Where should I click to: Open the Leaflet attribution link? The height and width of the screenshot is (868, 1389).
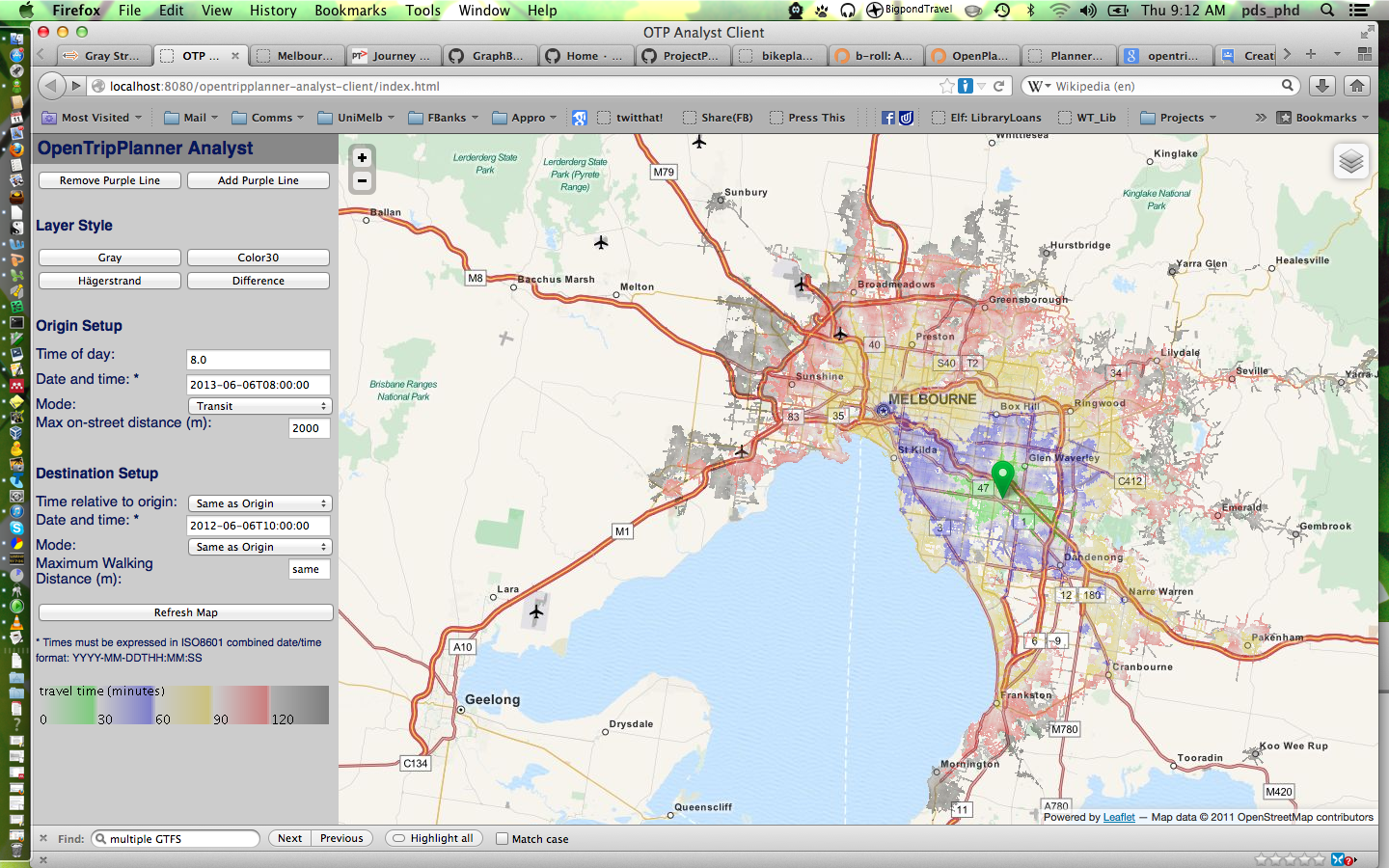pos(1119,817)
